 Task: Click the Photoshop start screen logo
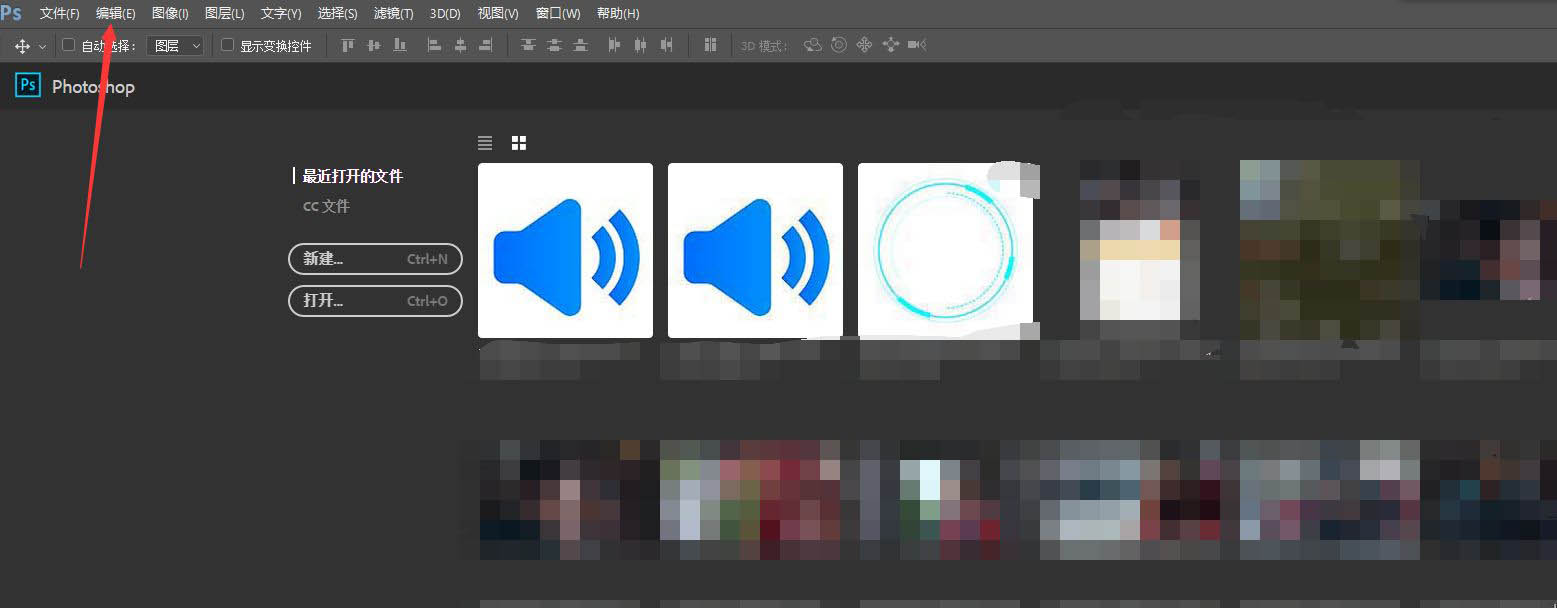[x=27, y=85]
